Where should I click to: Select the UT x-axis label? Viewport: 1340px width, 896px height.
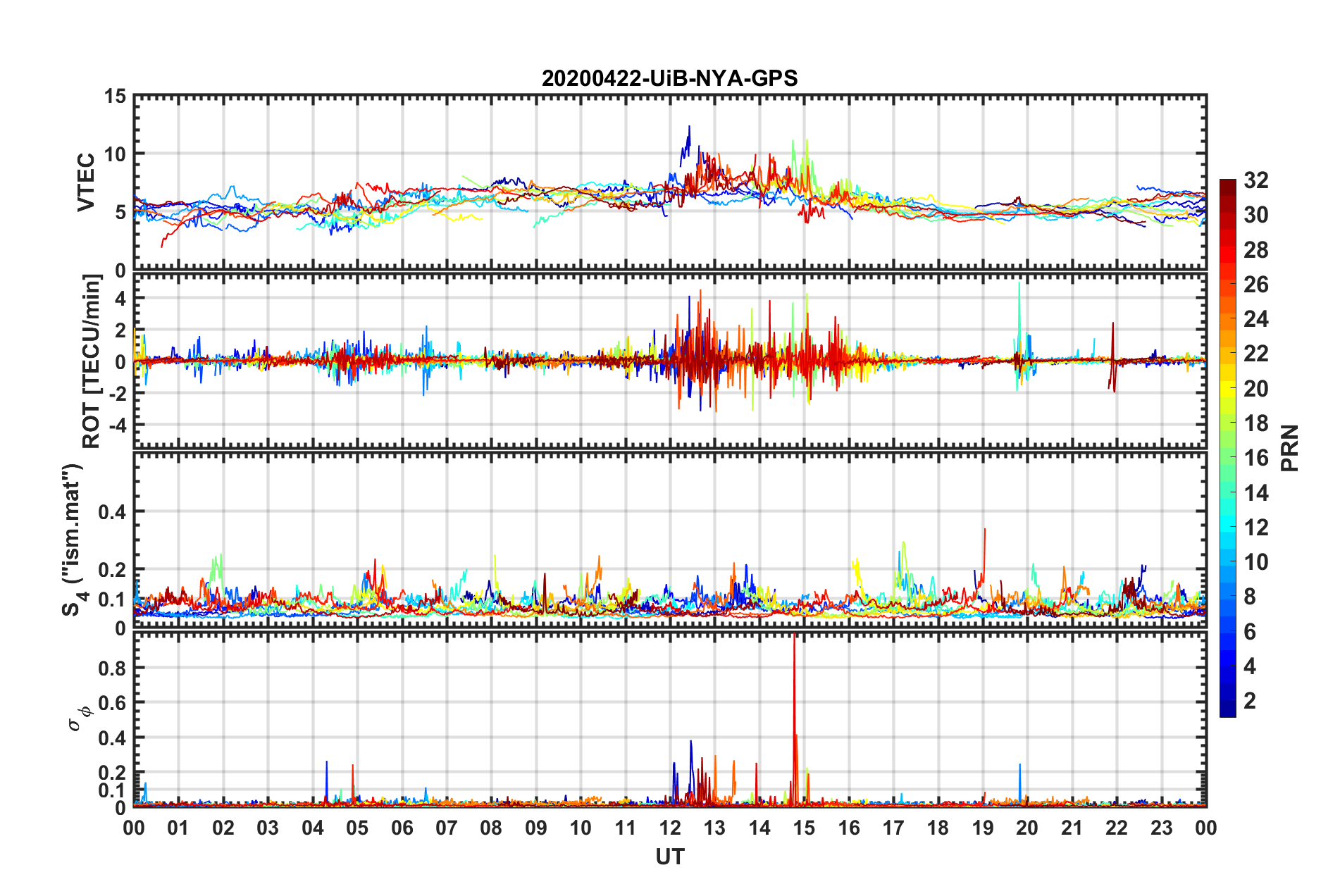tap(669, 857)
